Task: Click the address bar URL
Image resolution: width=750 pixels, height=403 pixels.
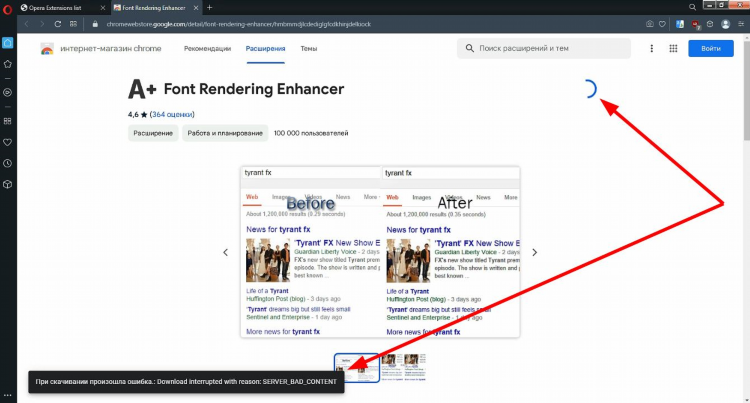Action: point(238,24)
